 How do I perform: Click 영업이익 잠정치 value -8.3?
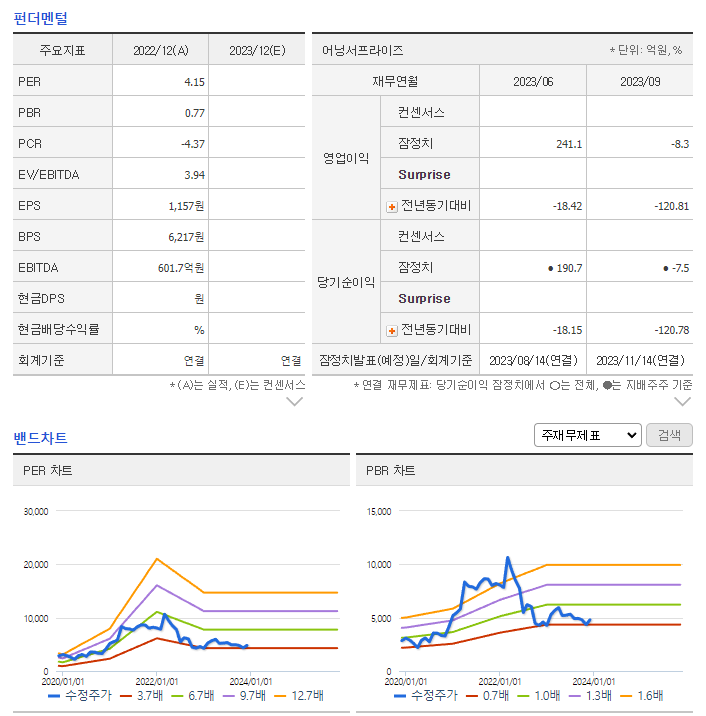pyautogui.click(x=680, y=144)
